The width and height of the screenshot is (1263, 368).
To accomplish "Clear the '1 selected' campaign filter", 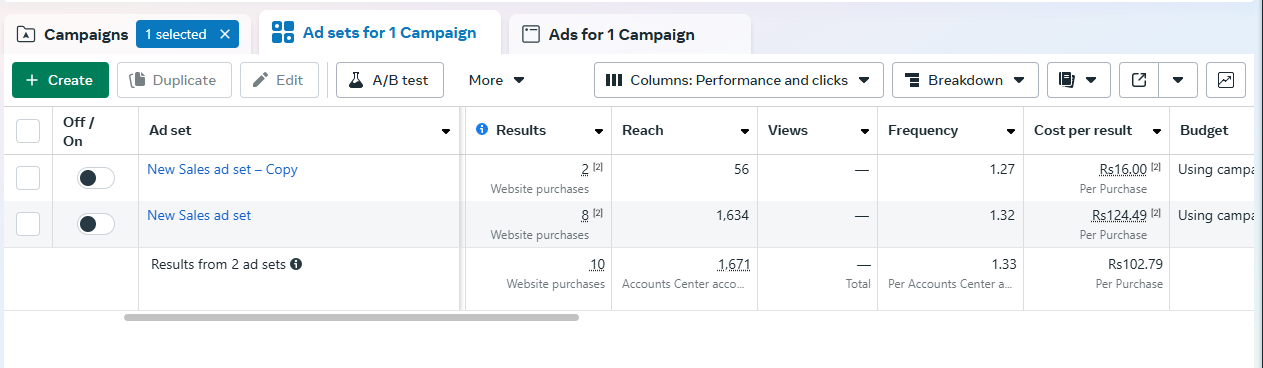I will point(224,34).
